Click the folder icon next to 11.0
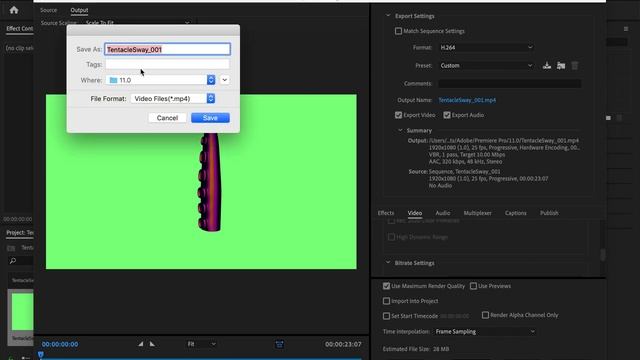This screenshot has width=640, height=360. click(113, 80)
